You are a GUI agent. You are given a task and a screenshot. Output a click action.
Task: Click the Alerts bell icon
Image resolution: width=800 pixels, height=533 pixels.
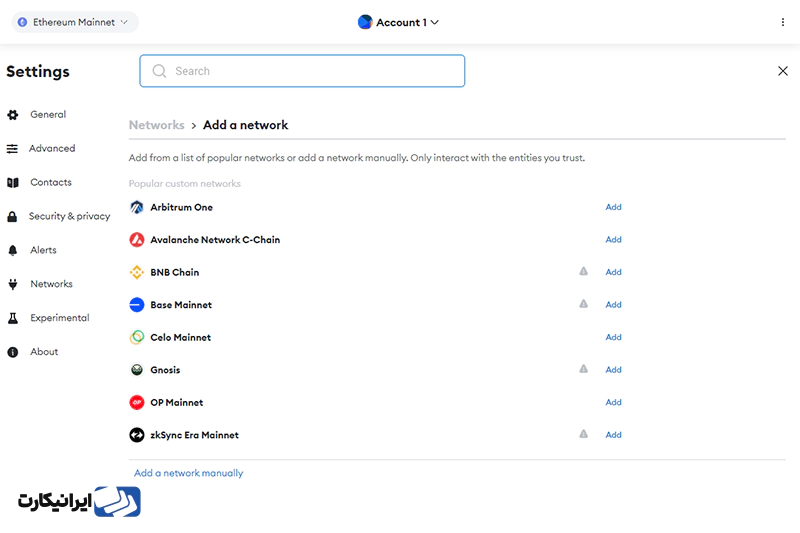pyautogui.click(x=13, y=250)
